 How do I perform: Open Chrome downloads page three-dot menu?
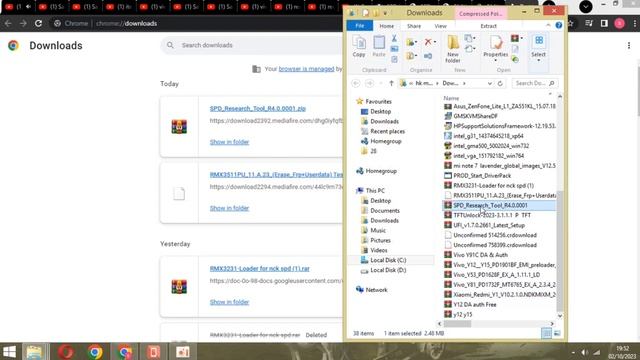point(629,46)
